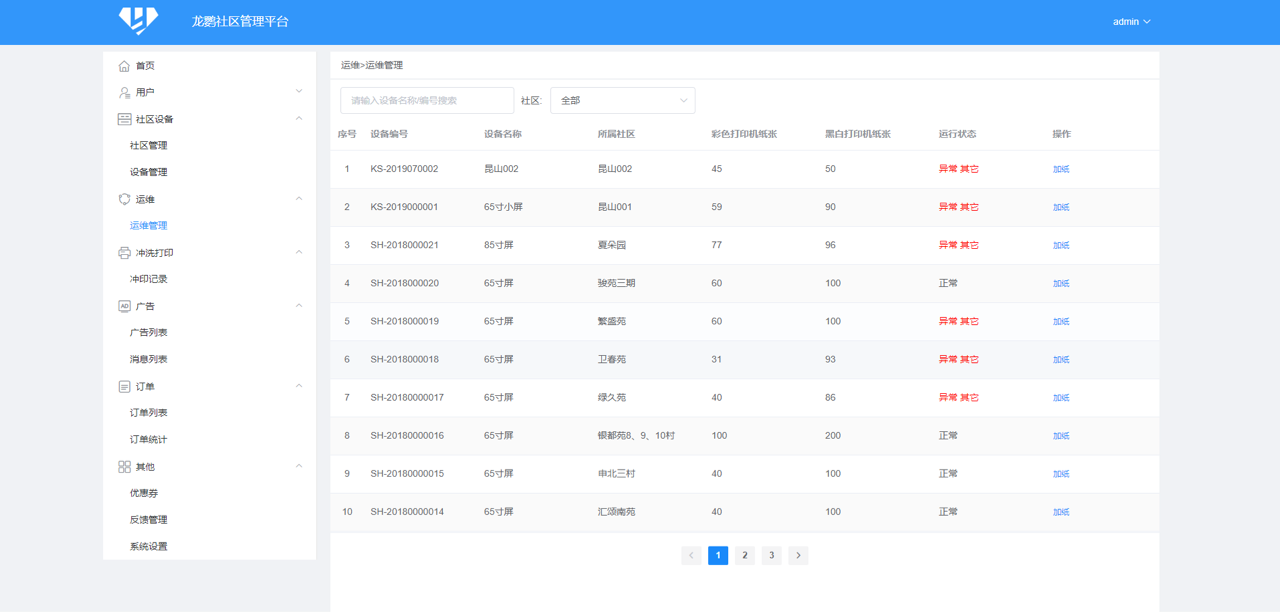This screenshot has height=612, width=1280.
Task: Click the 设备编号 column header
Action: [x=389, y=134]
